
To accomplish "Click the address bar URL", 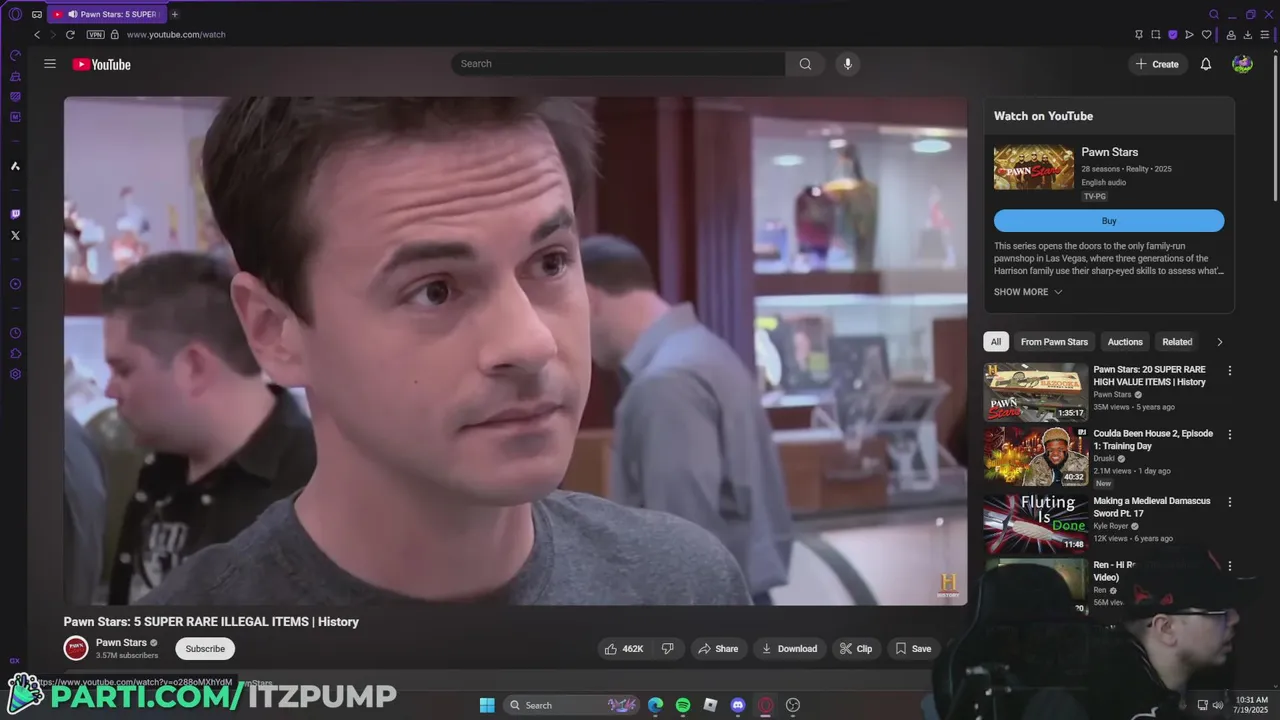I will [x=176, y=34].
